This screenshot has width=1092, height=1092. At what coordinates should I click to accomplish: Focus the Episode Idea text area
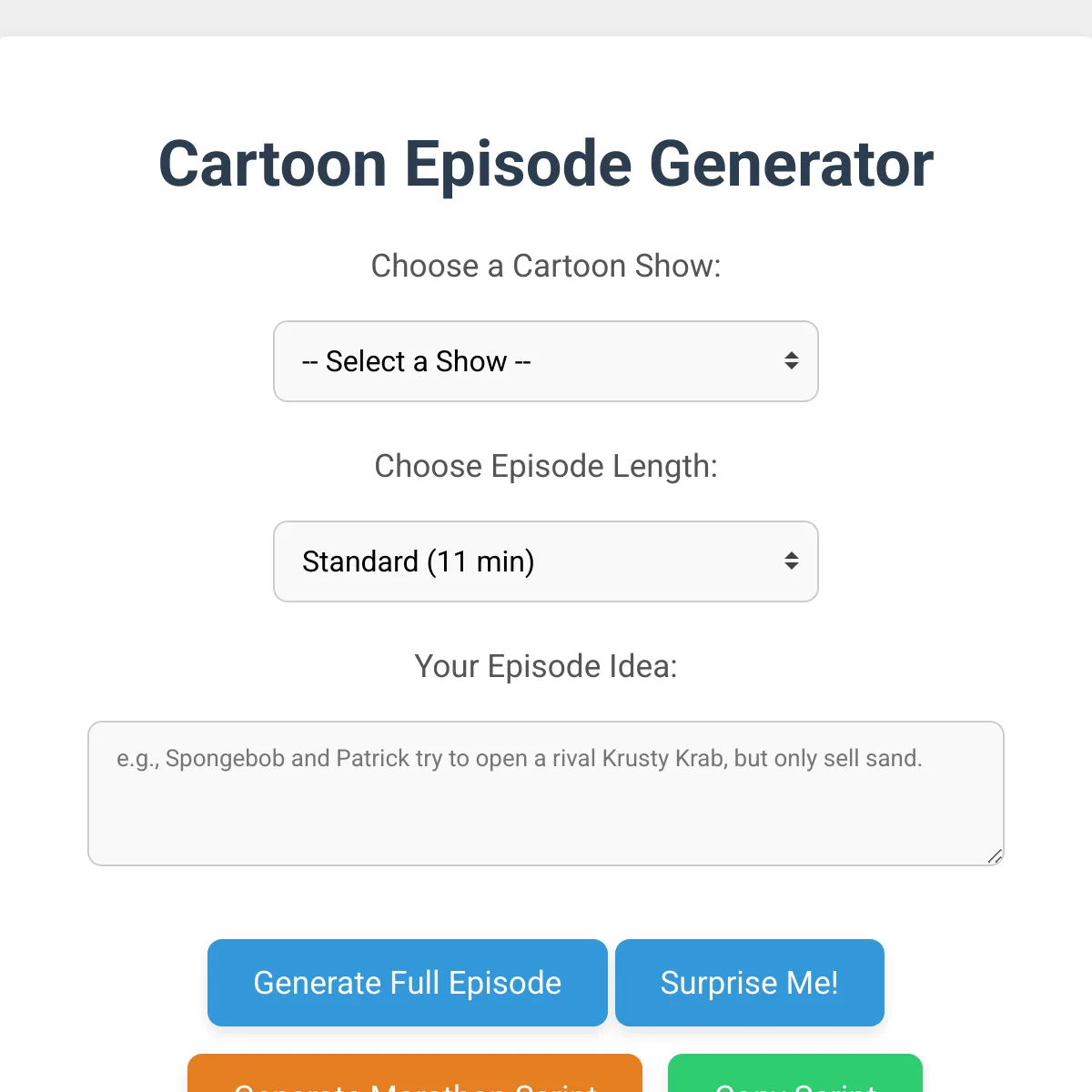[546, 794]
